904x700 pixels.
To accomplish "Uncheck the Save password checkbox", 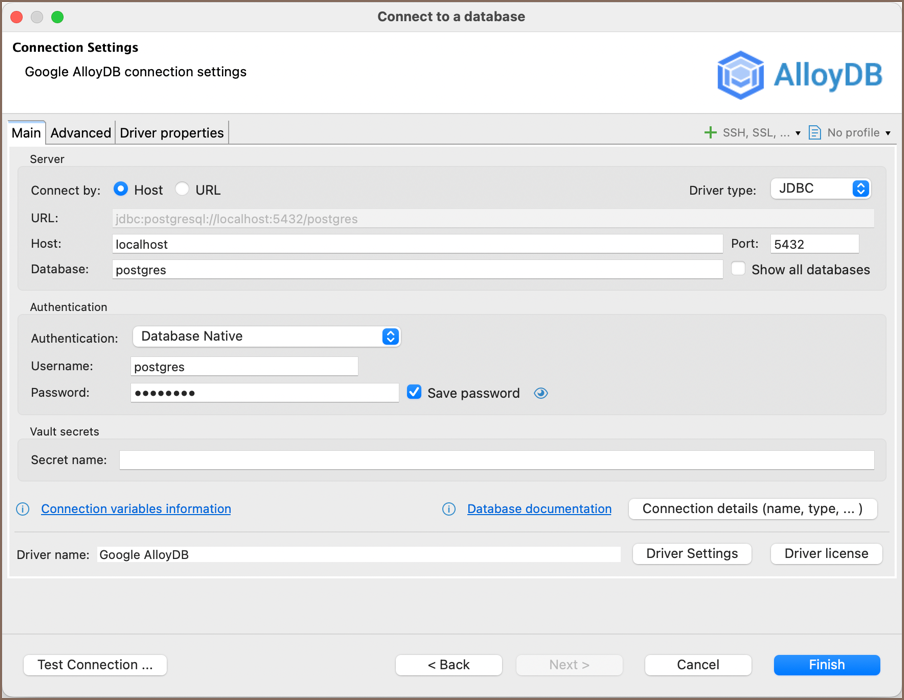I will coord(414,393).
